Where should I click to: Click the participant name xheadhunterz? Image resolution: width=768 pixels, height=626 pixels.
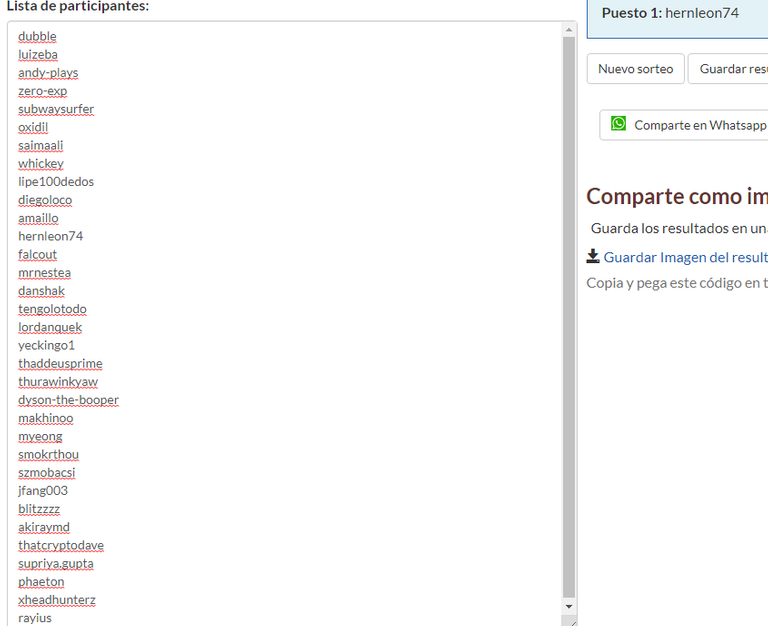click(x=57, y=600)
